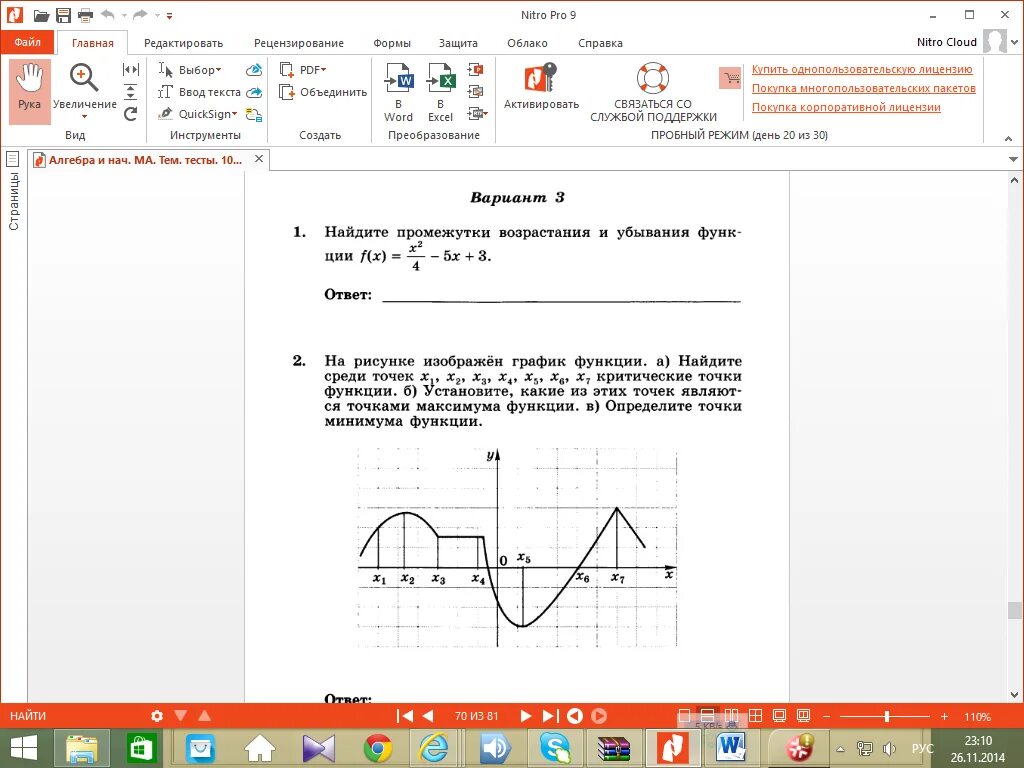Screen dimensions: 1024x768
Task: Switch to Рецензирование tab
Action: tap(298, 43)
